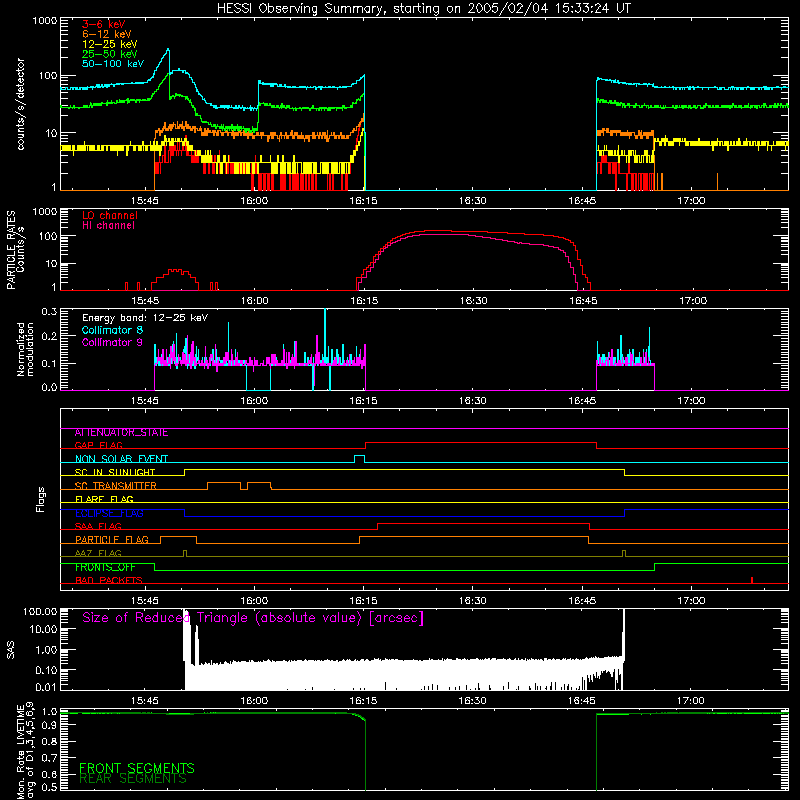The height and width of the screenshot is (800, 800).
Task: Click the ATTENUATOR_STATE flag label
Action: coord(121,433)
